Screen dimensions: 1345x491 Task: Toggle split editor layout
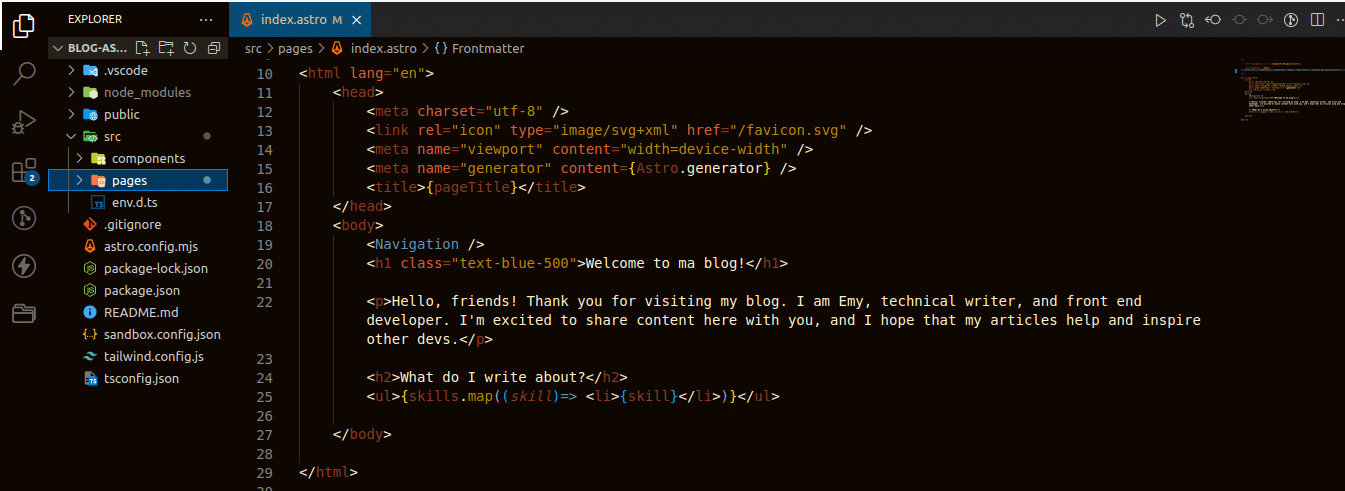pyautogui.click(x=1317, y=19)
